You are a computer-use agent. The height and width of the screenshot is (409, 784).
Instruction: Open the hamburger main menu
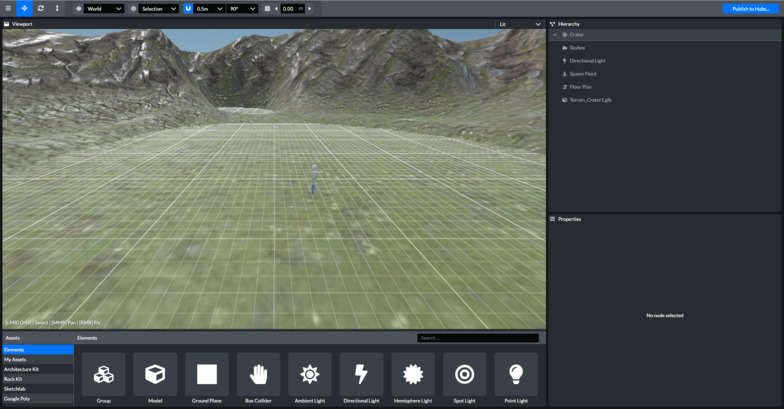8,8
